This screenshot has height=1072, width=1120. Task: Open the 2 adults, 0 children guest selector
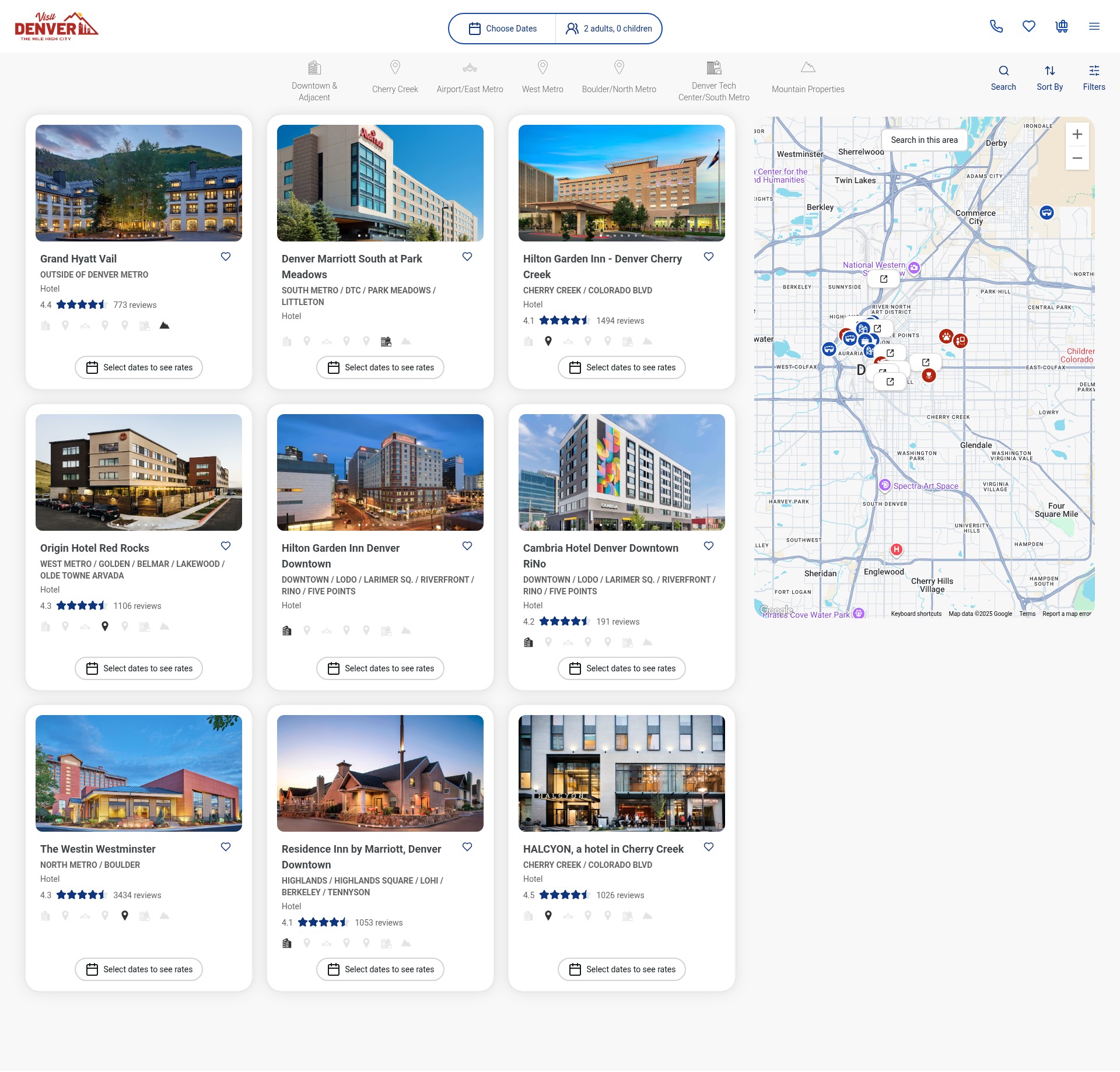(x=609, y=29)
